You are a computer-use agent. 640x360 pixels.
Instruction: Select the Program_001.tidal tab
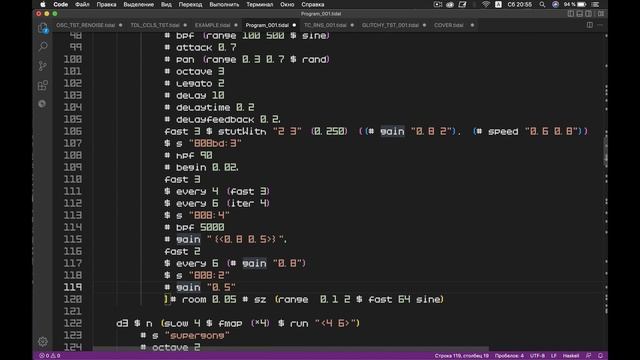(x=267, y=25)
